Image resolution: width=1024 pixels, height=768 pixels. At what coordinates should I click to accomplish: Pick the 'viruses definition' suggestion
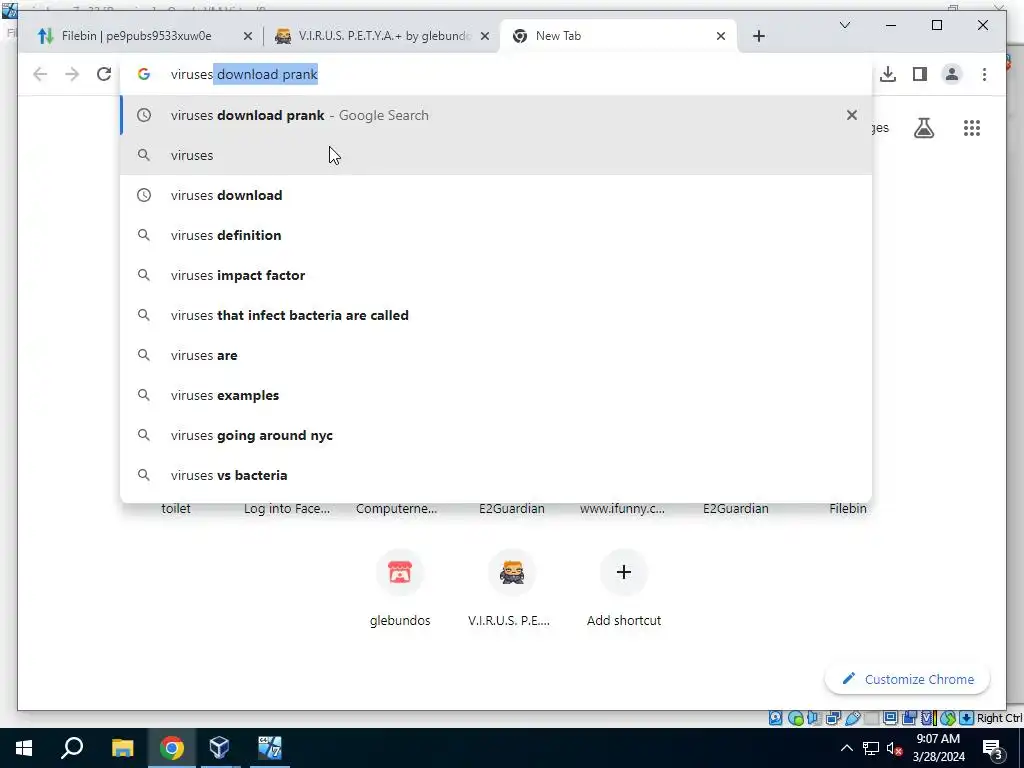(496, 235)
